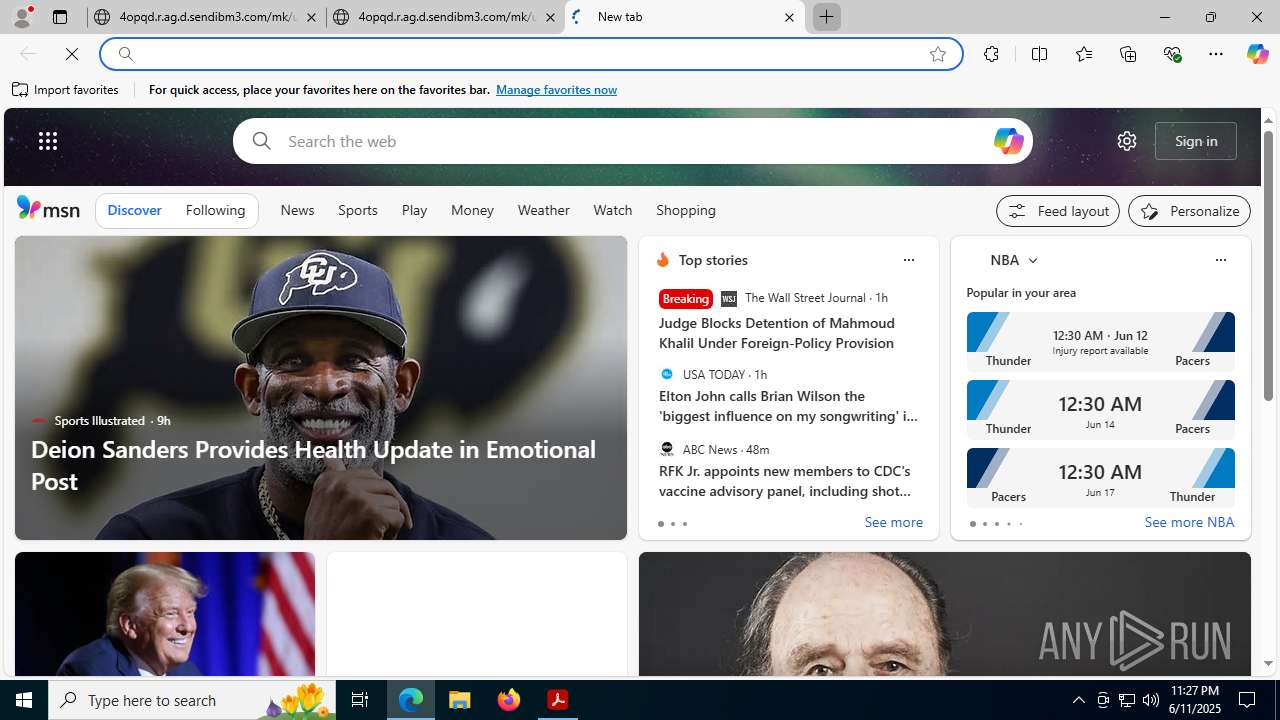
Task: Open Browser essentials icon
Action: [x=1172, y=54]
